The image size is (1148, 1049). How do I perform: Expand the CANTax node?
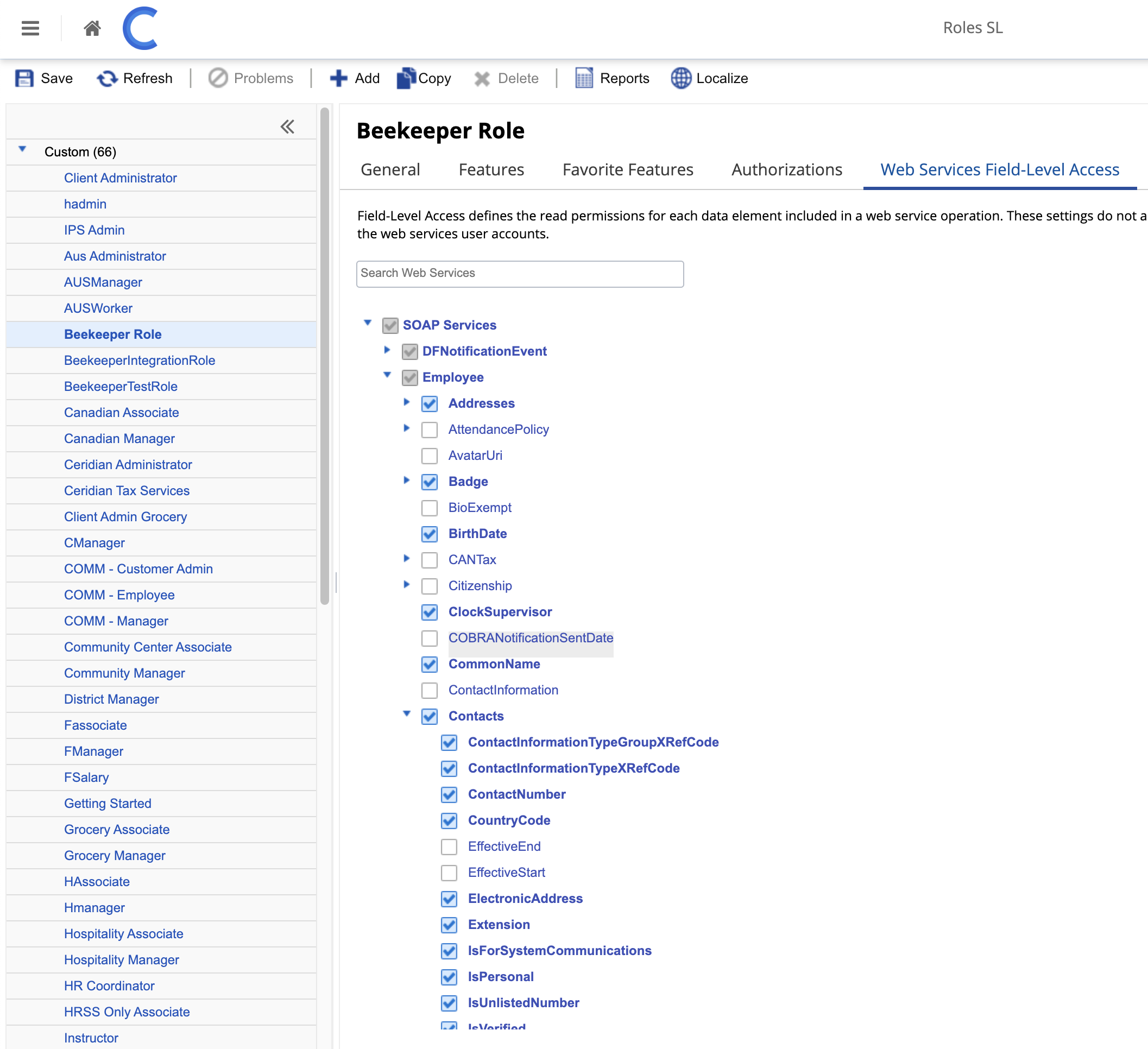click(x=407, y=558)
